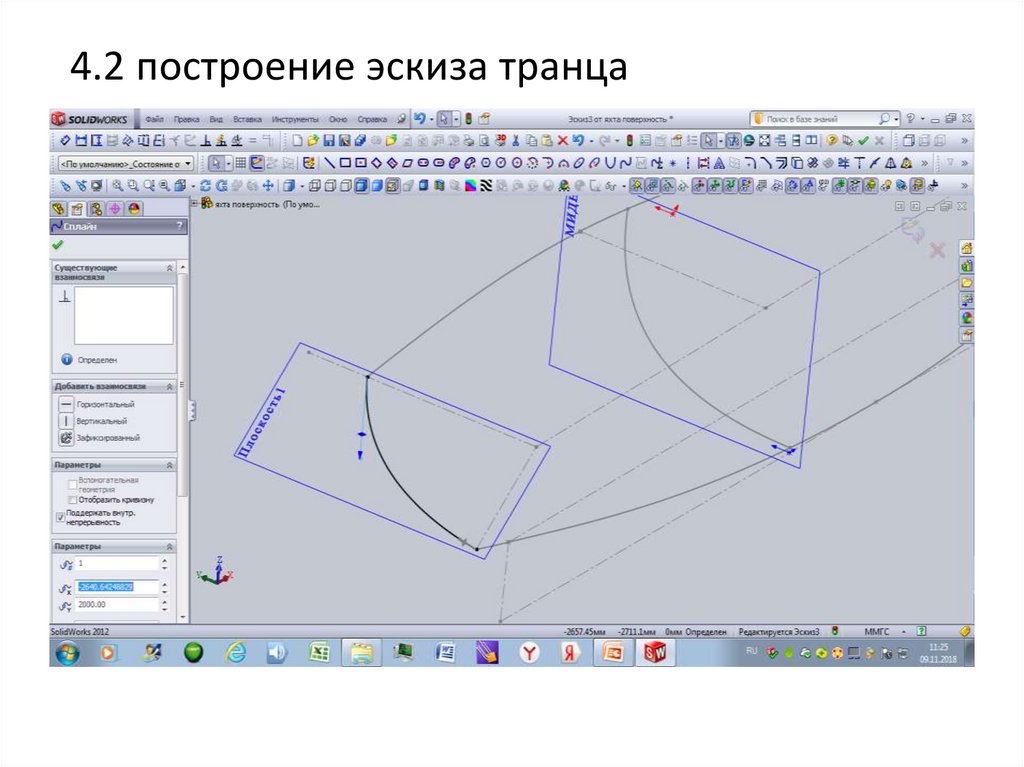Click the highlighted X coordinate field

coord(117,587)
